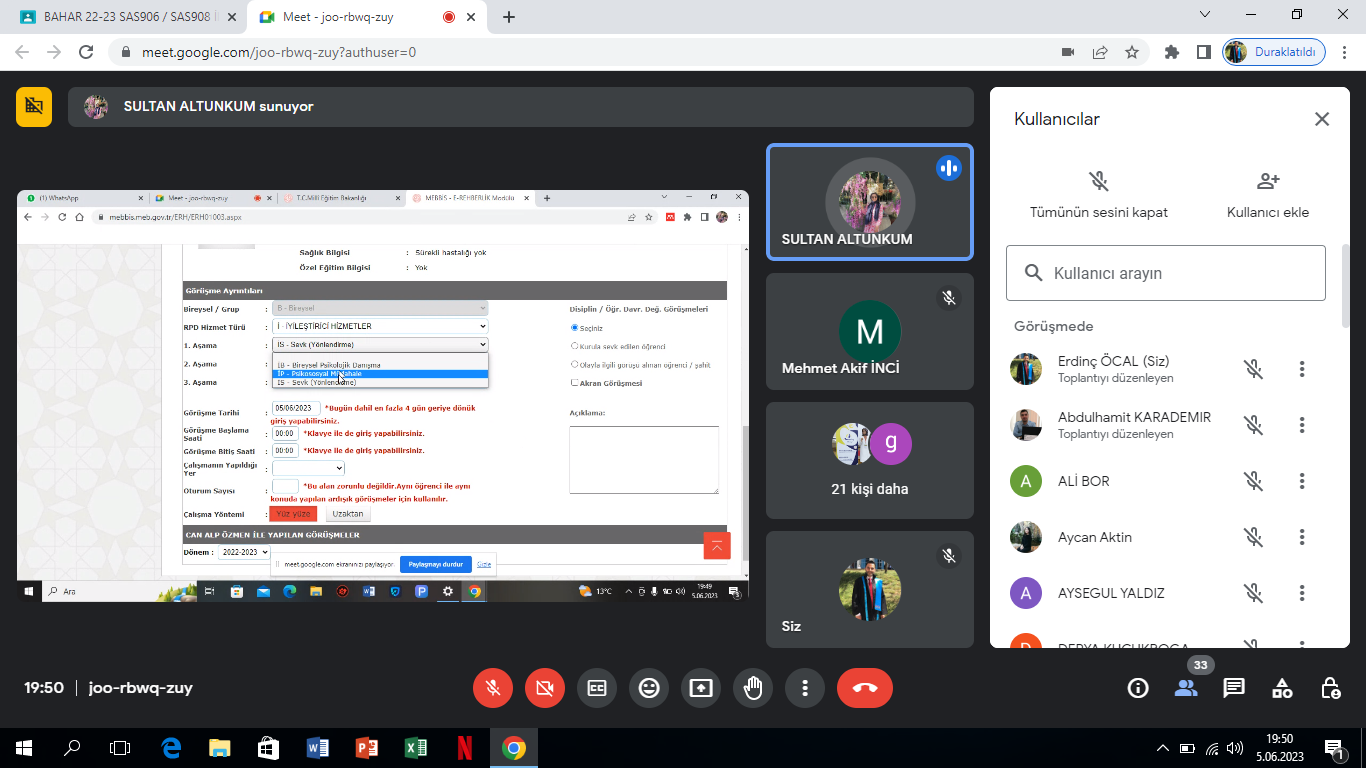Click the present screen icon
The image size is (1366, 768).
(x=701, y=688)
